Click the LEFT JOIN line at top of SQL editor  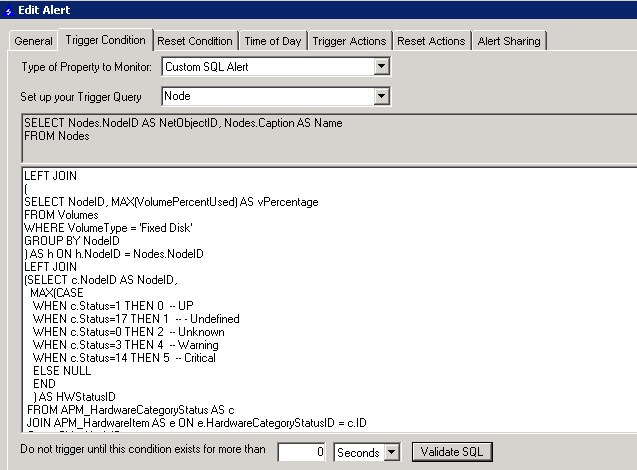(x=50, y=176)
